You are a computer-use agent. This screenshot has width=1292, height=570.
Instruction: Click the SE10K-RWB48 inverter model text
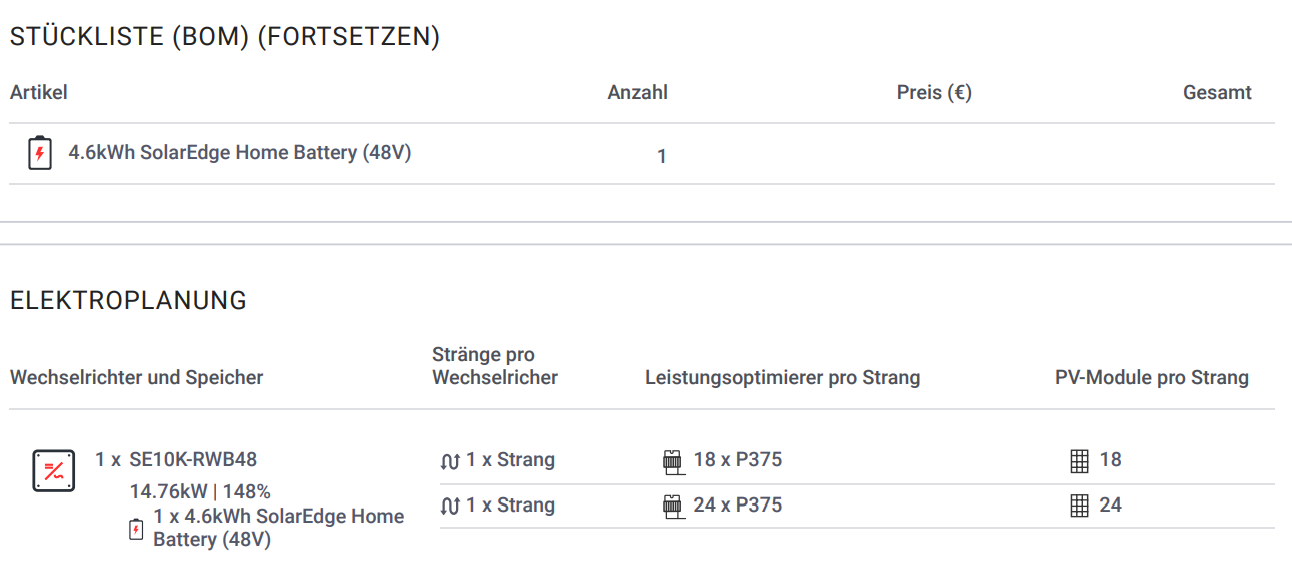[193, 460]
